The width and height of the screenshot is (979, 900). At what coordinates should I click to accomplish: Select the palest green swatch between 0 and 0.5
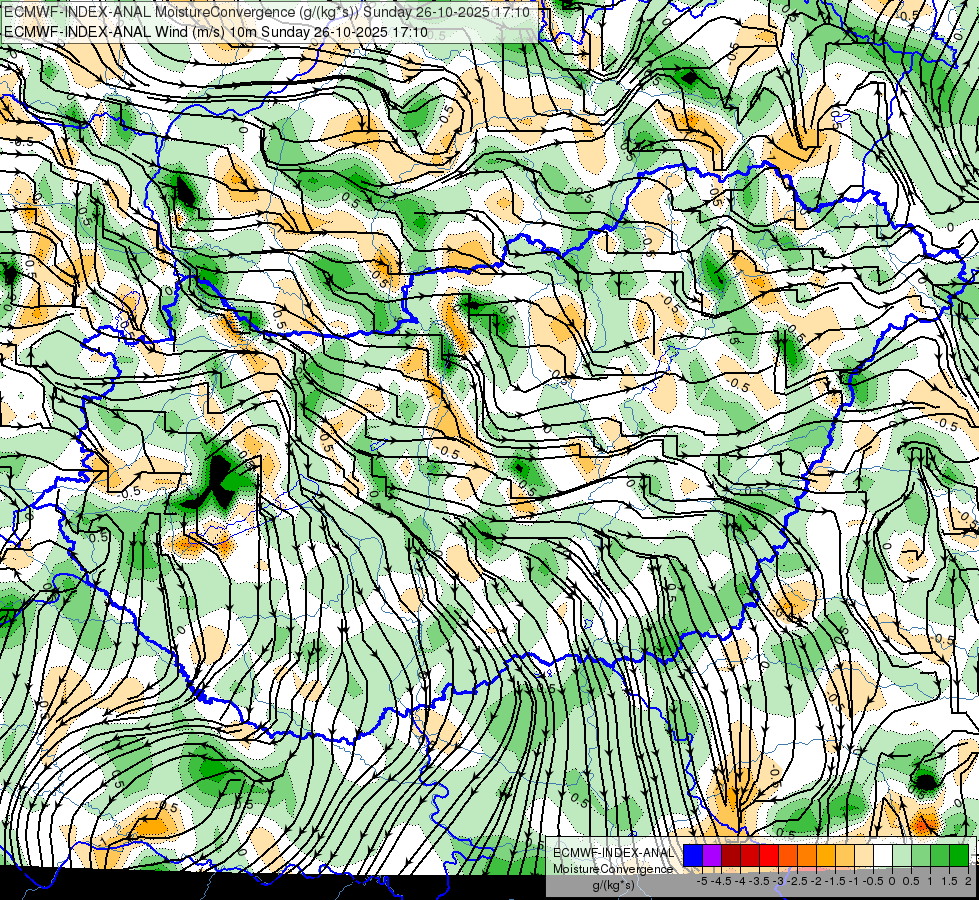click(x=902, y=856)
